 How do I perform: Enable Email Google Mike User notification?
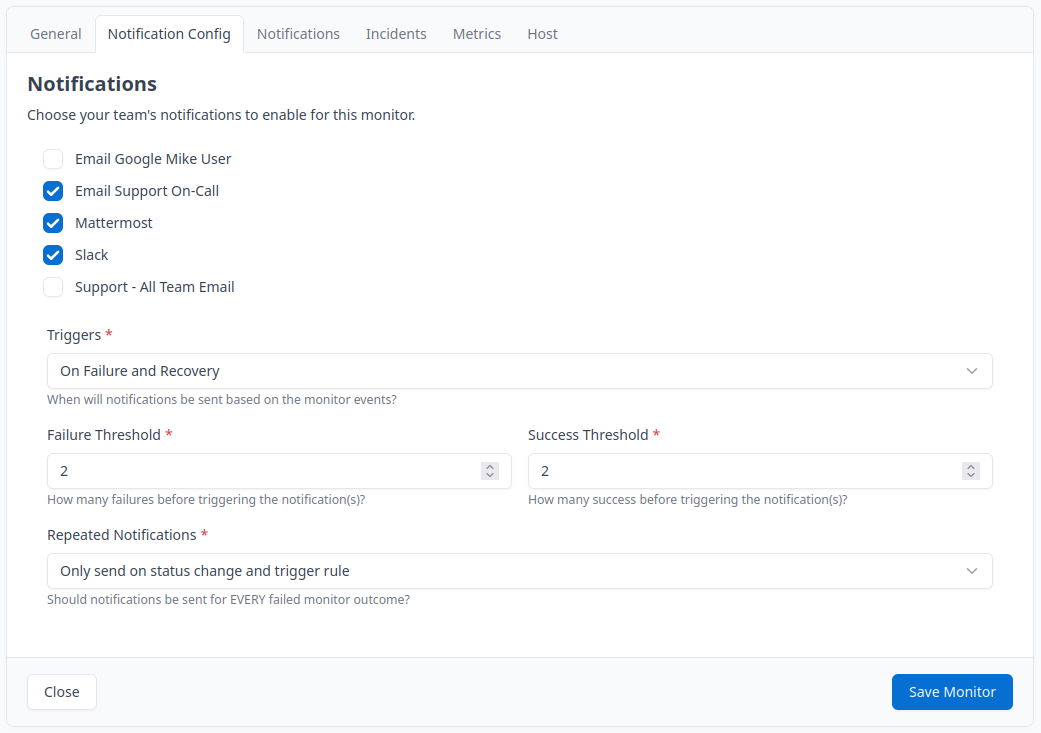click(53, 159)
